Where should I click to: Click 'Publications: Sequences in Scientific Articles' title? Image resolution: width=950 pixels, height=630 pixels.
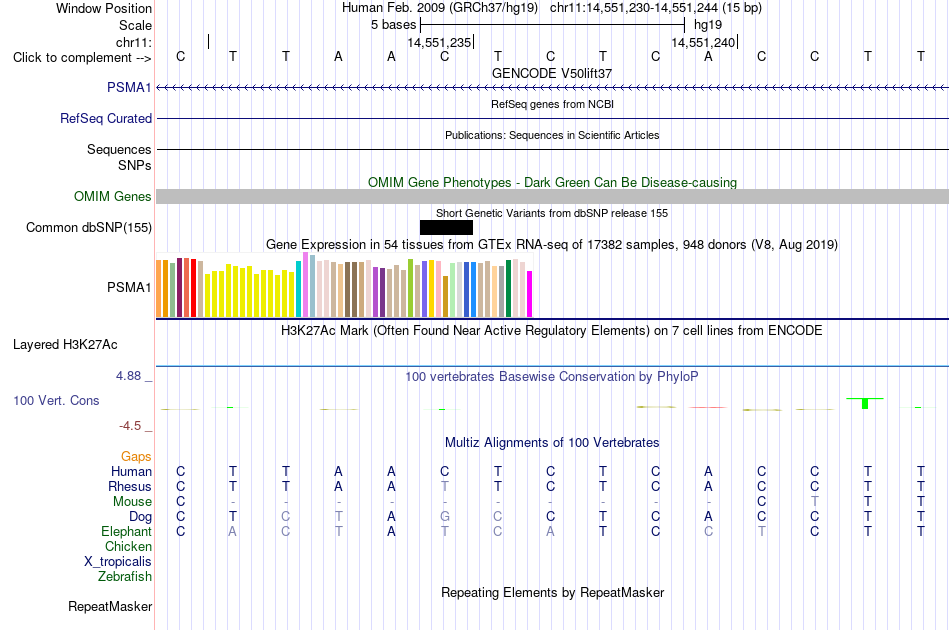552,135
